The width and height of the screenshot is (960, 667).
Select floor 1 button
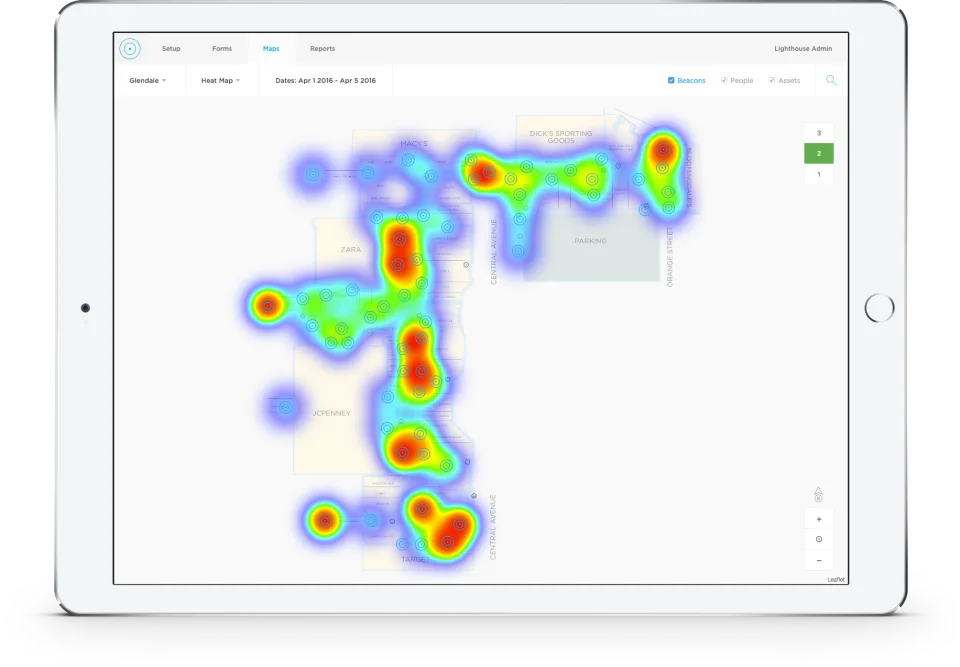819,175
